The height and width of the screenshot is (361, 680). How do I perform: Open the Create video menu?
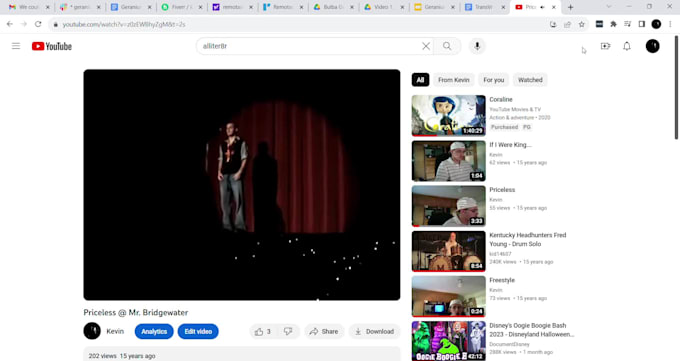[605, 46]
